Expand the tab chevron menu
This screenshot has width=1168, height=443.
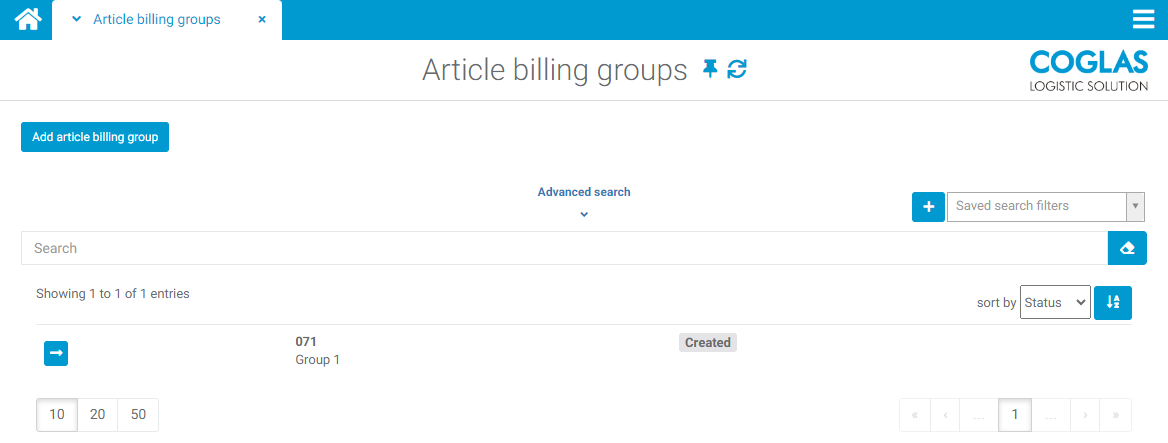click(x=77, y=20)
